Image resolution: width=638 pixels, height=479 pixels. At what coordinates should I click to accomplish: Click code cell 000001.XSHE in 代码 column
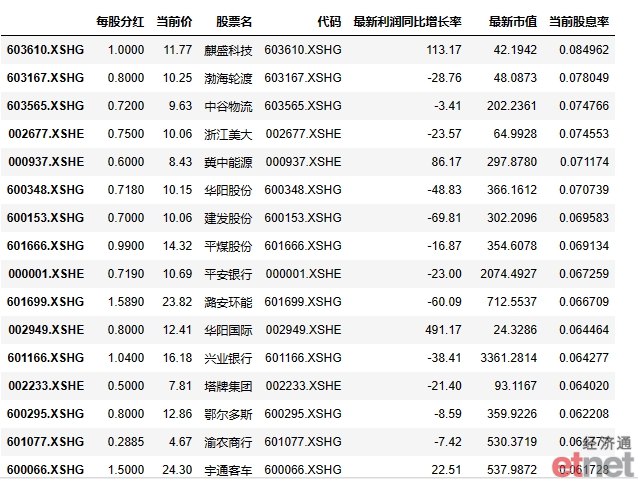pos(304,274)
